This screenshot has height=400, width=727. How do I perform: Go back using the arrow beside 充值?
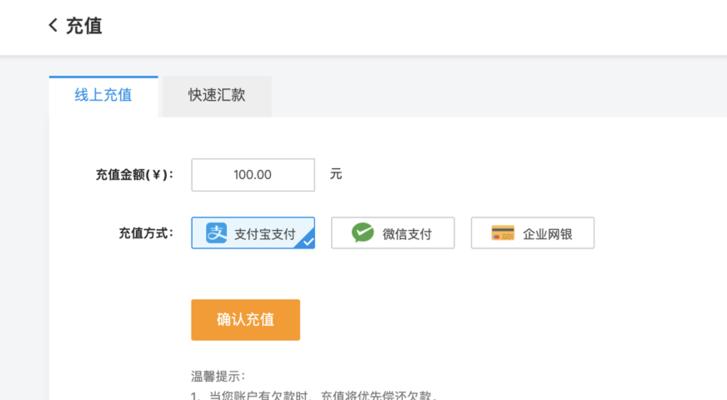53,25
